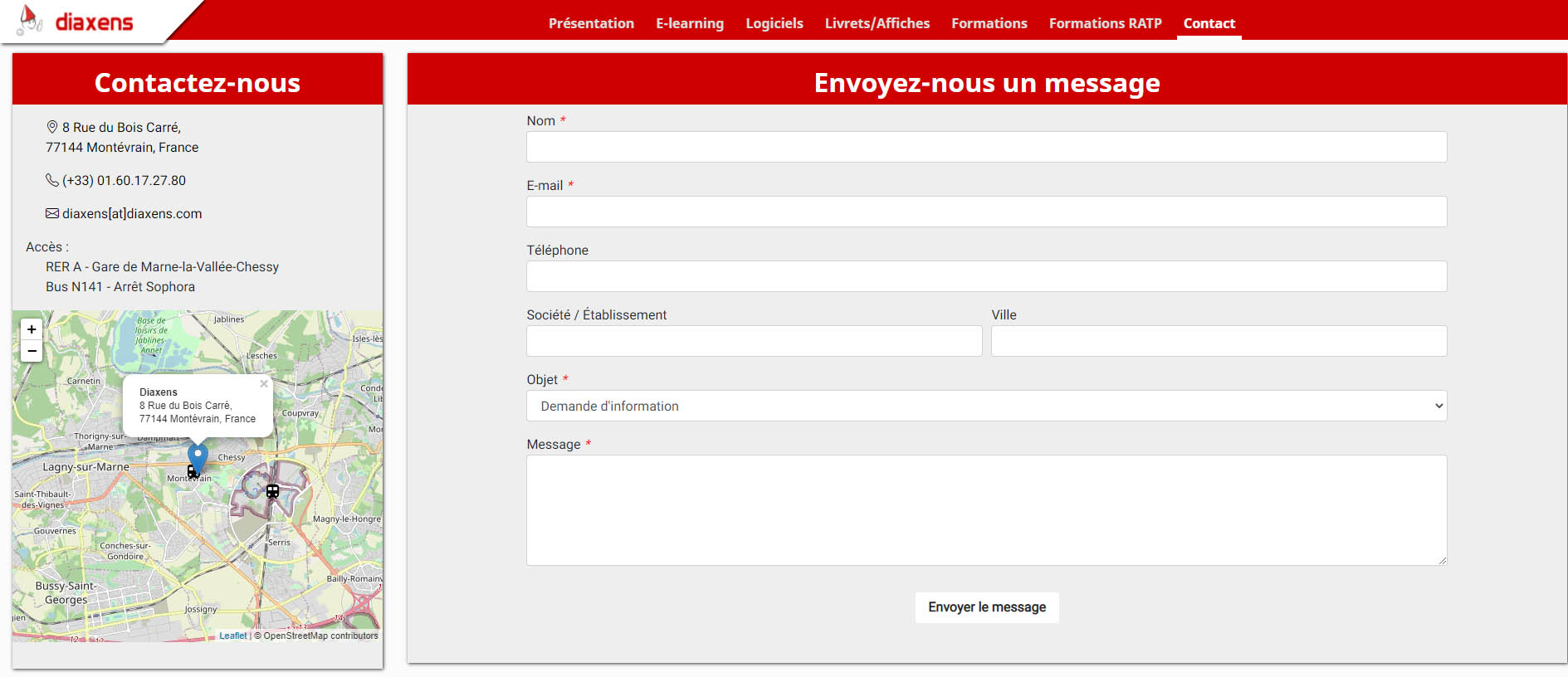Open the Objet dropdown

tap(986, 406)
